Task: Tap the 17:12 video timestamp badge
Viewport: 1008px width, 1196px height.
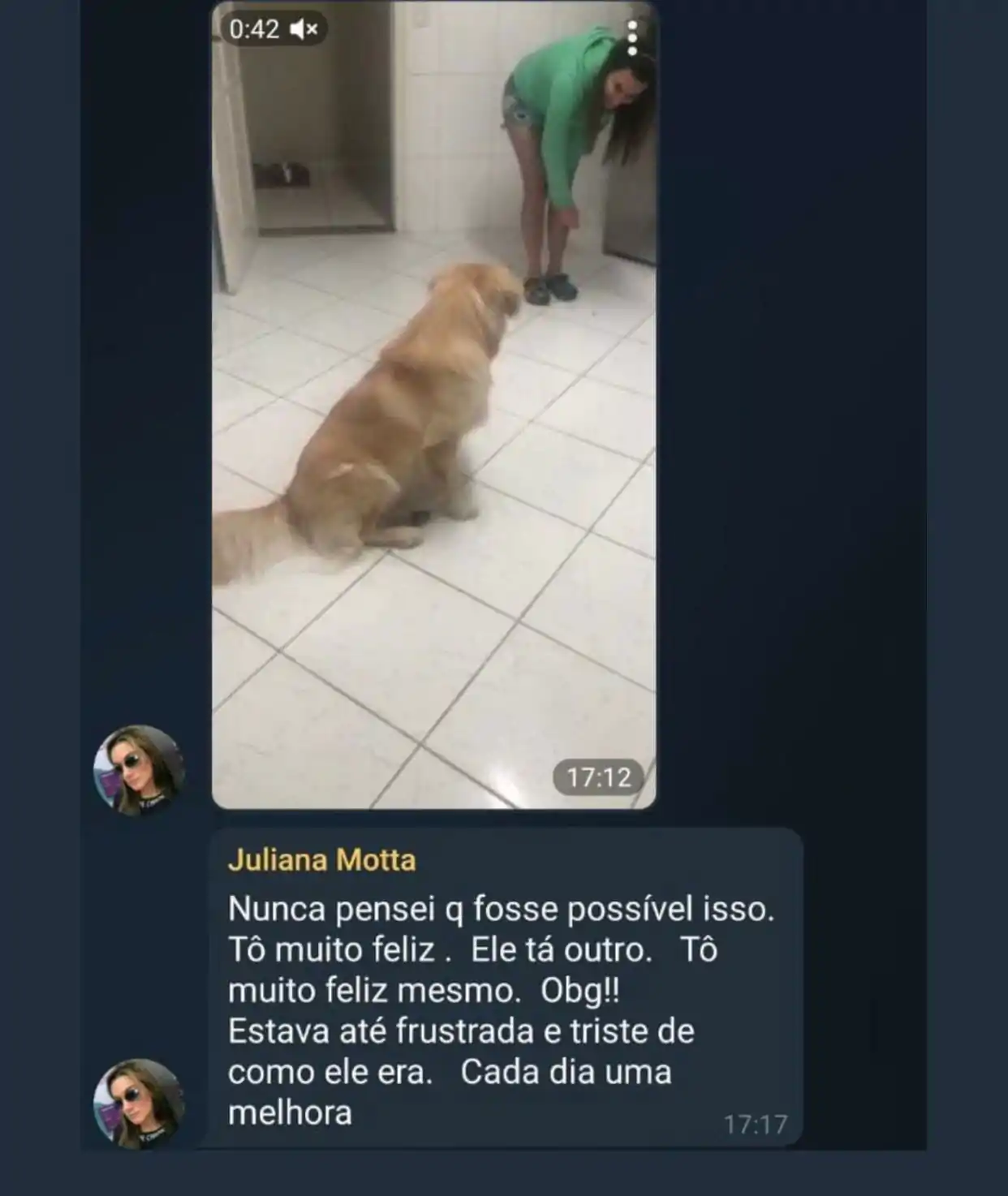Action: click(x=598, y=777)
